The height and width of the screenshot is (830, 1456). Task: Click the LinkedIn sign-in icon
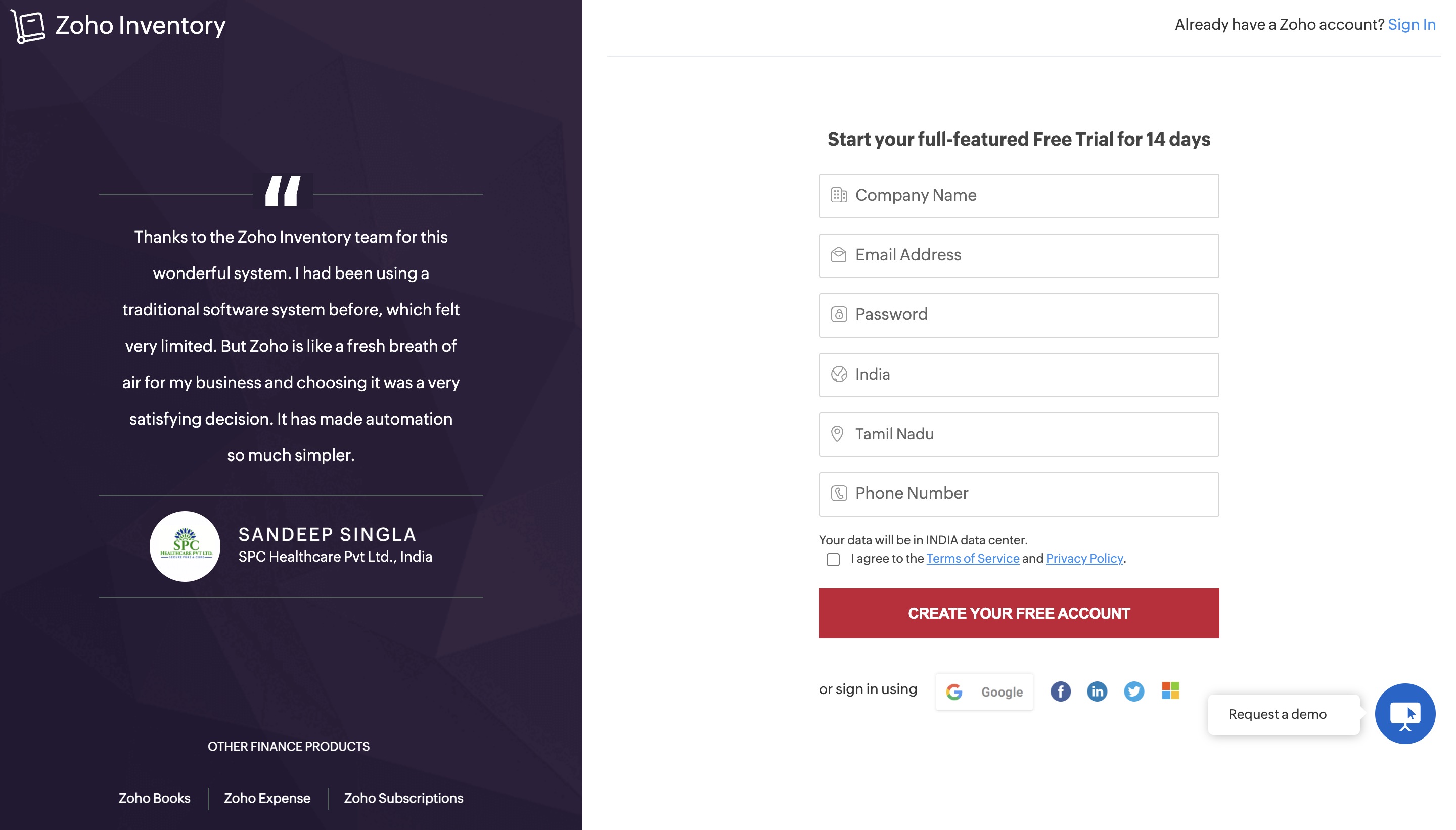tap(1096, 691)
